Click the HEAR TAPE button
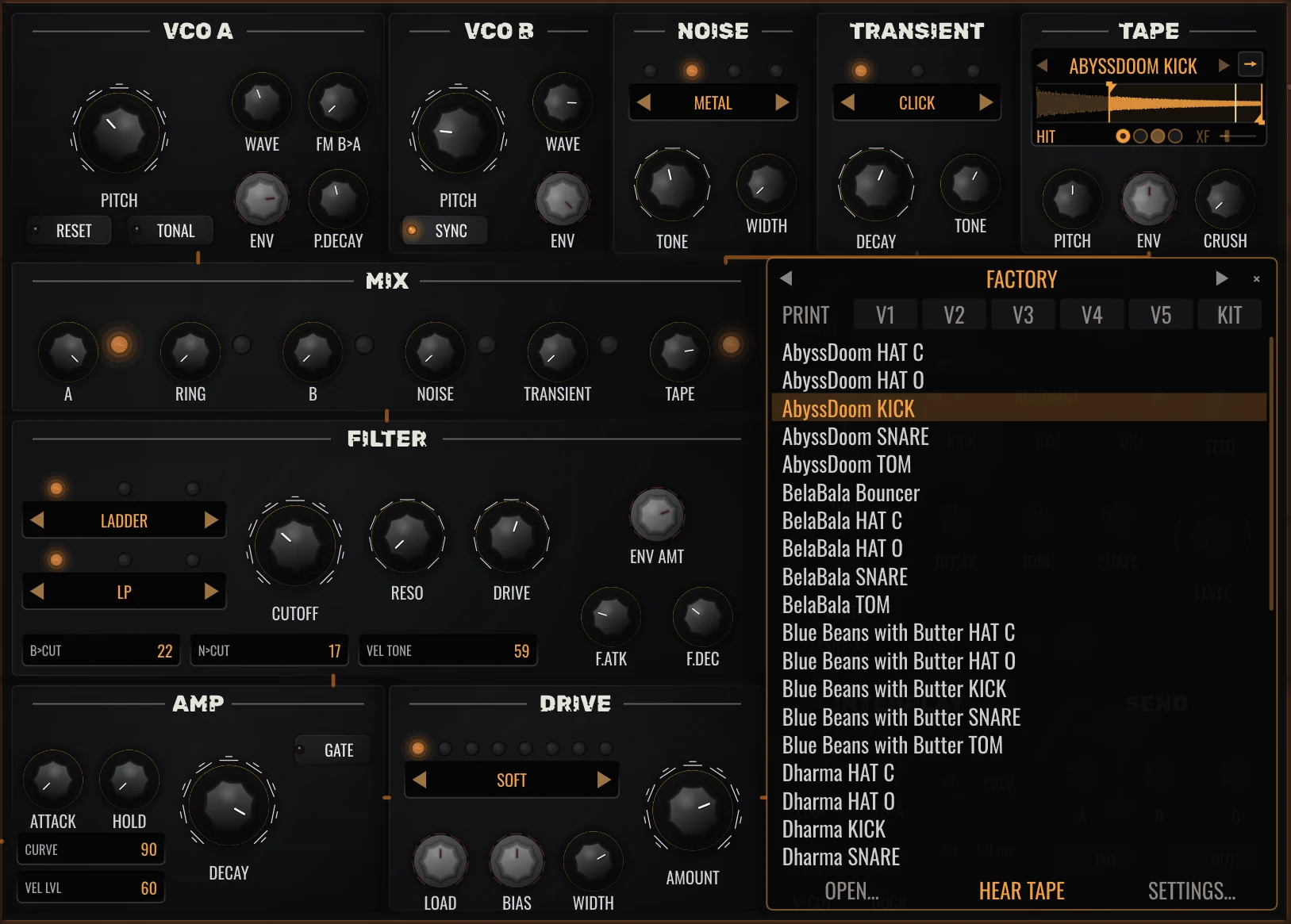Image resolution: width=1291 pixels, height=924 pixels. (1021, 891)
